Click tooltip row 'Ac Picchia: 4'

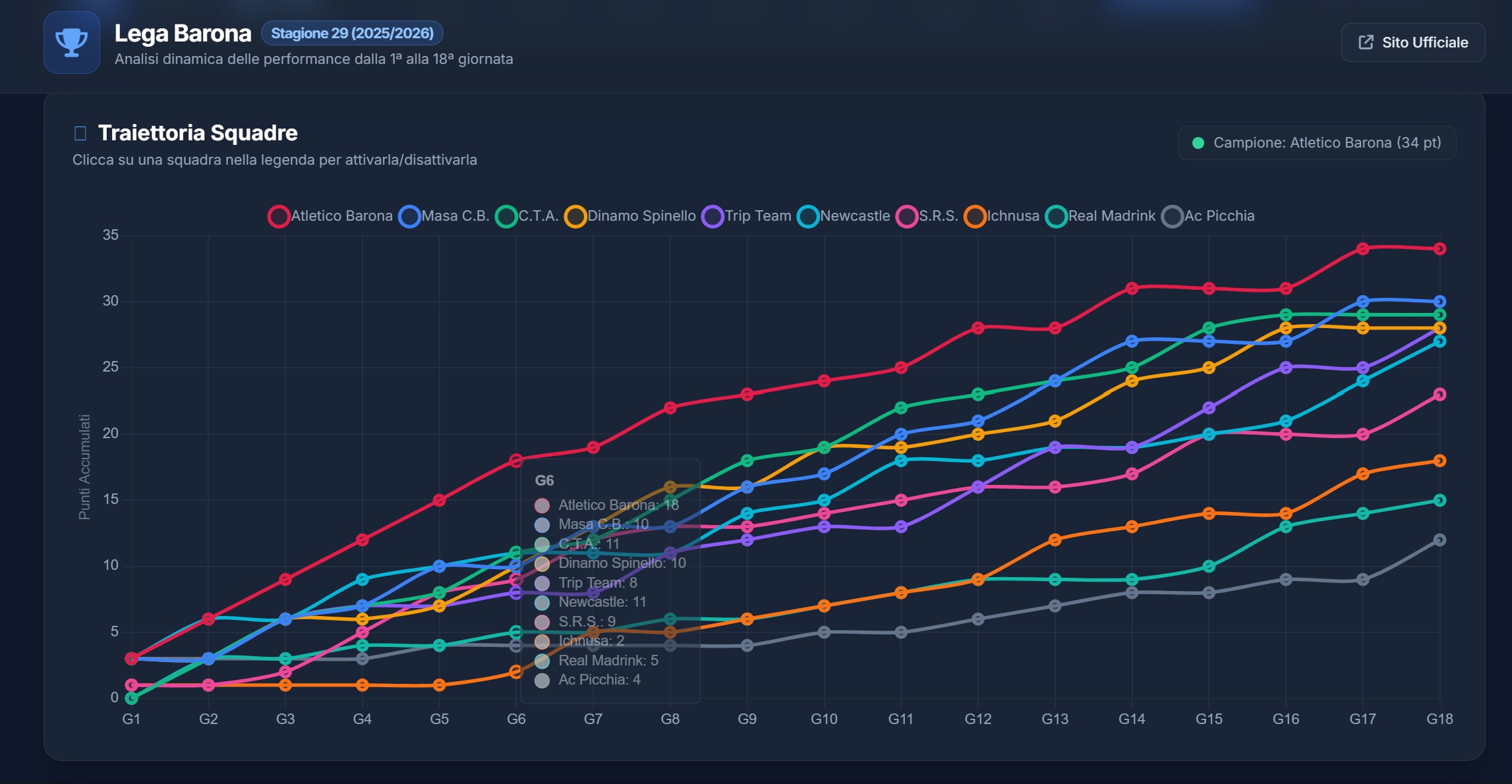pos(587,679)
